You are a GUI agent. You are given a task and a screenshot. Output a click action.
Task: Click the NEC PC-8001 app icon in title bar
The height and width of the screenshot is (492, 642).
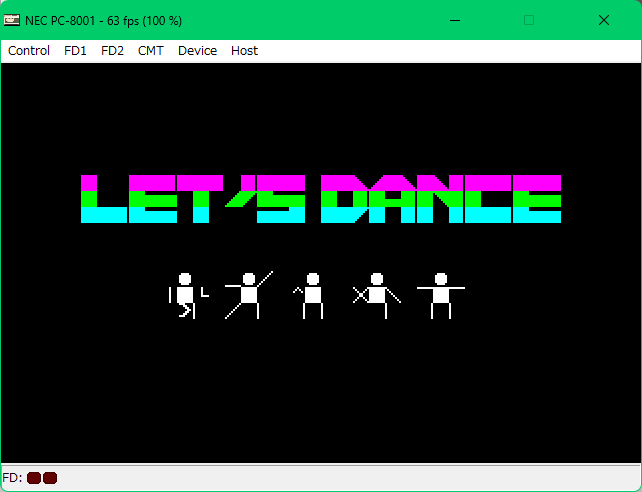[x=12, y=20]
